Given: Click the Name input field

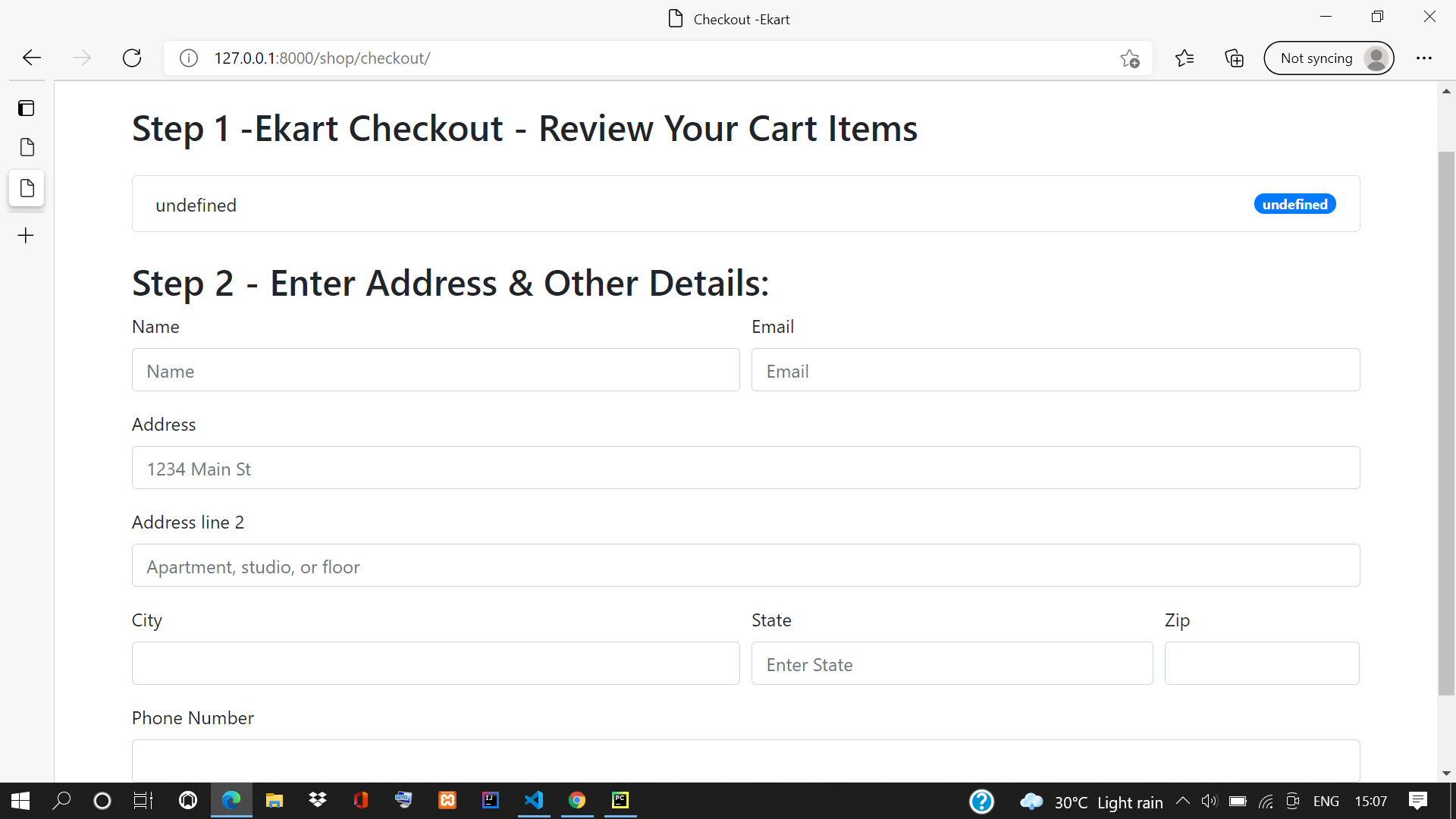Looking at the screenshot, I should pos(435,370).
